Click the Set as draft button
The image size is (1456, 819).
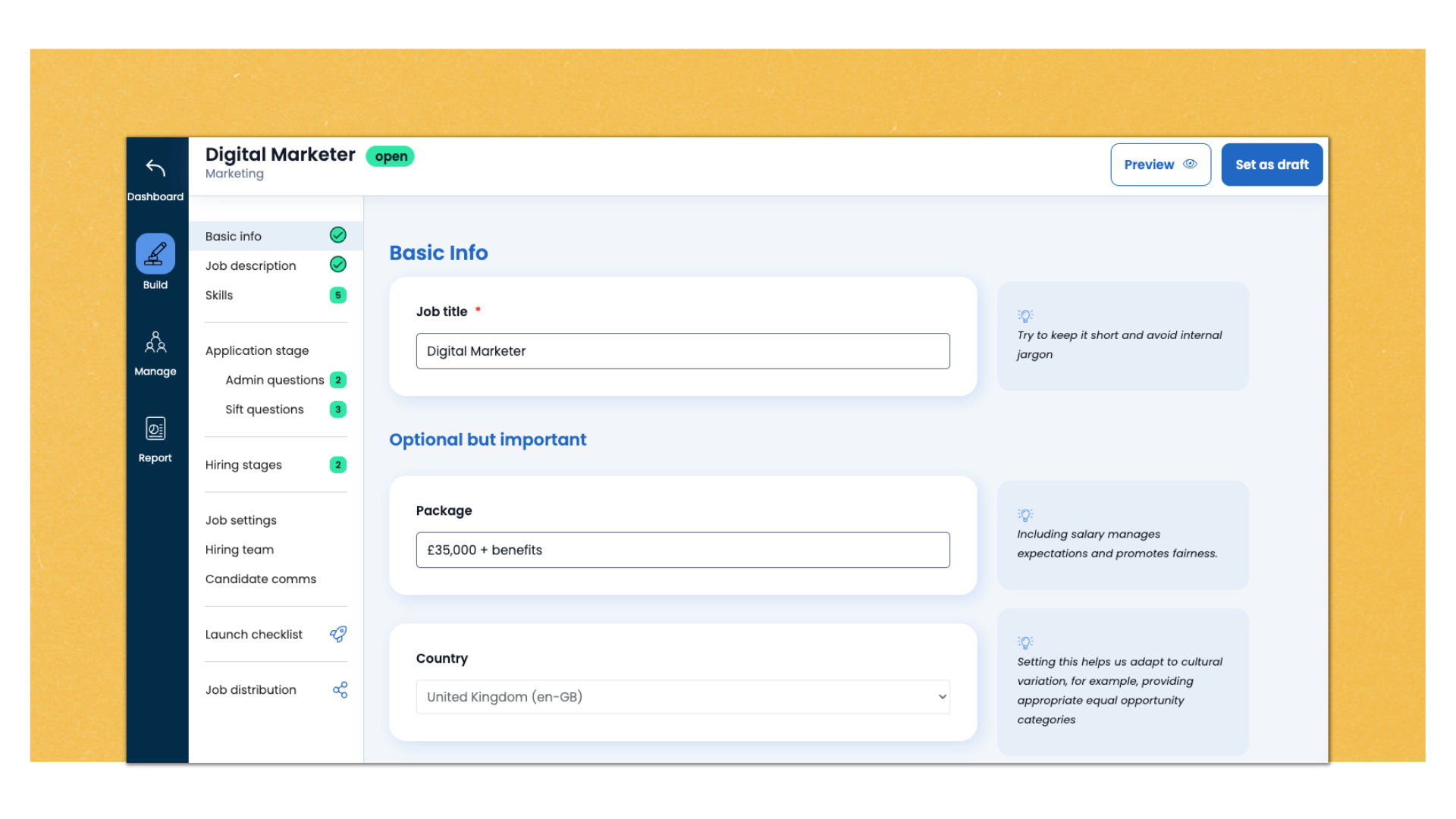tap(1272, 164)
